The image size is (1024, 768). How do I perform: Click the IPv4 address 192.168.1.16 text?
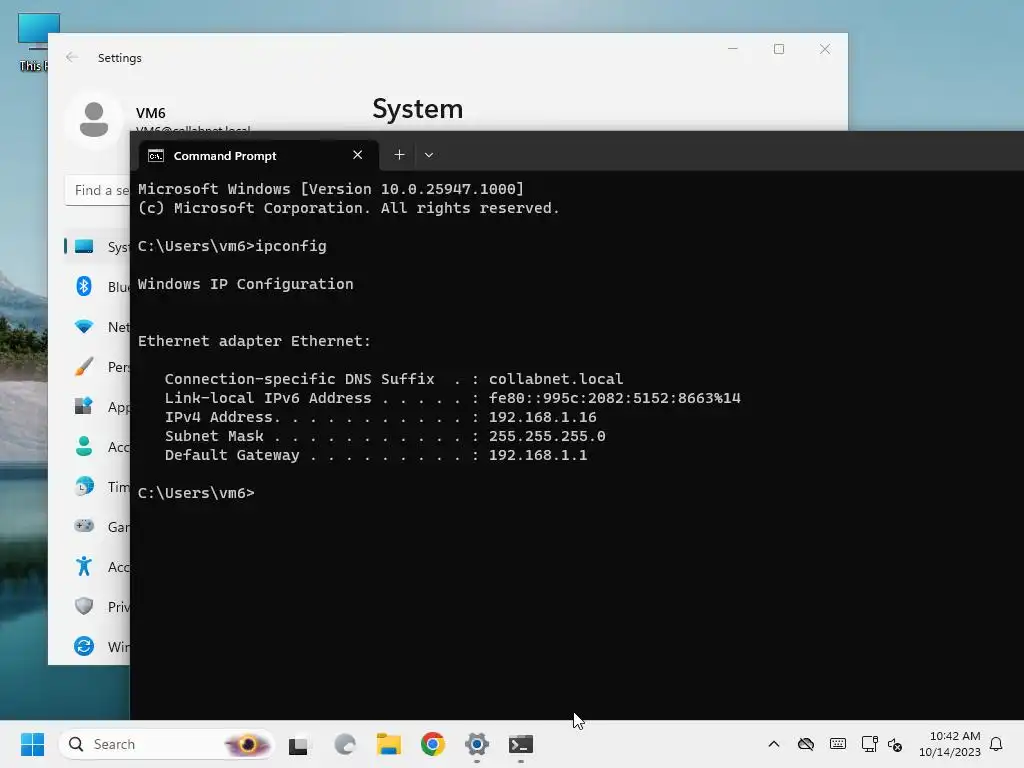click(x=542, y=417)
